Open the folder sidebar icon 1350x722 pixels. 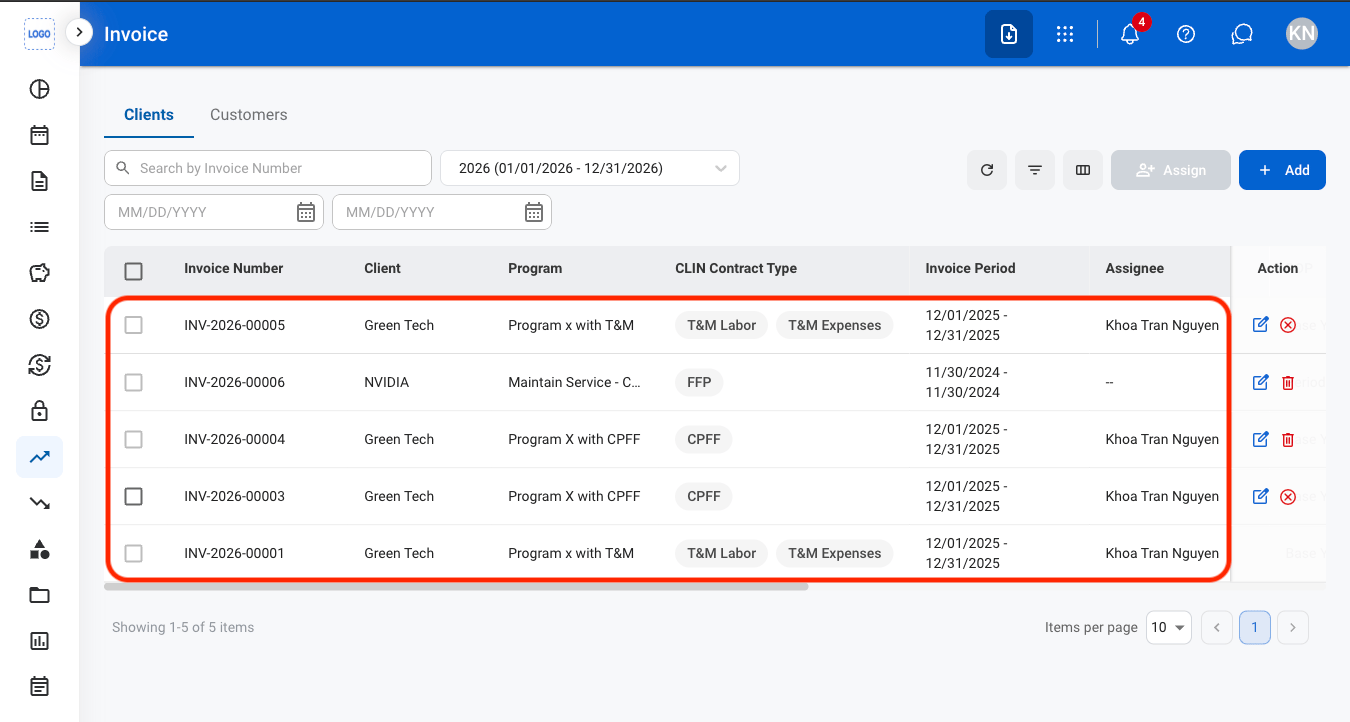[x=39, y=595]
